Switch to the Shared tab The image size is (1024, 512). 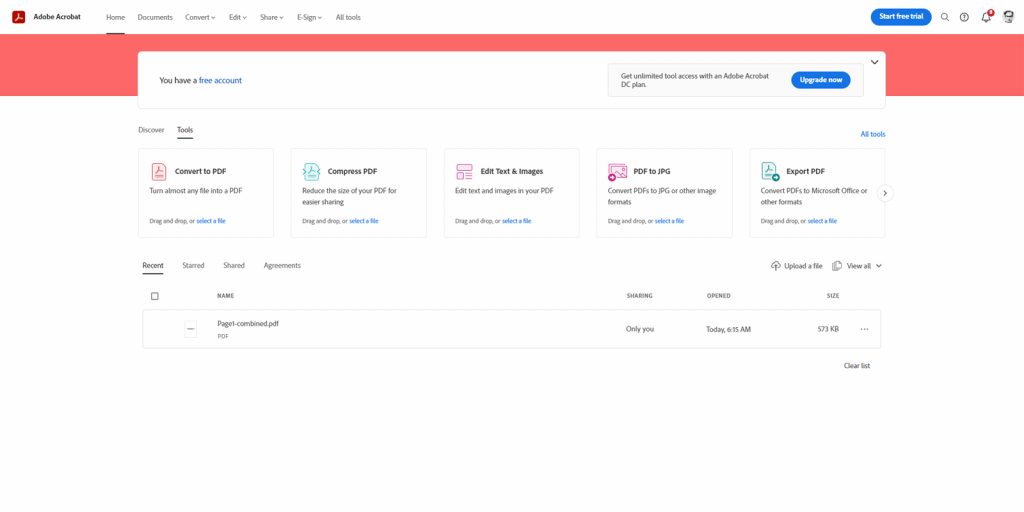pyautogui.click(x=234, y=266)
